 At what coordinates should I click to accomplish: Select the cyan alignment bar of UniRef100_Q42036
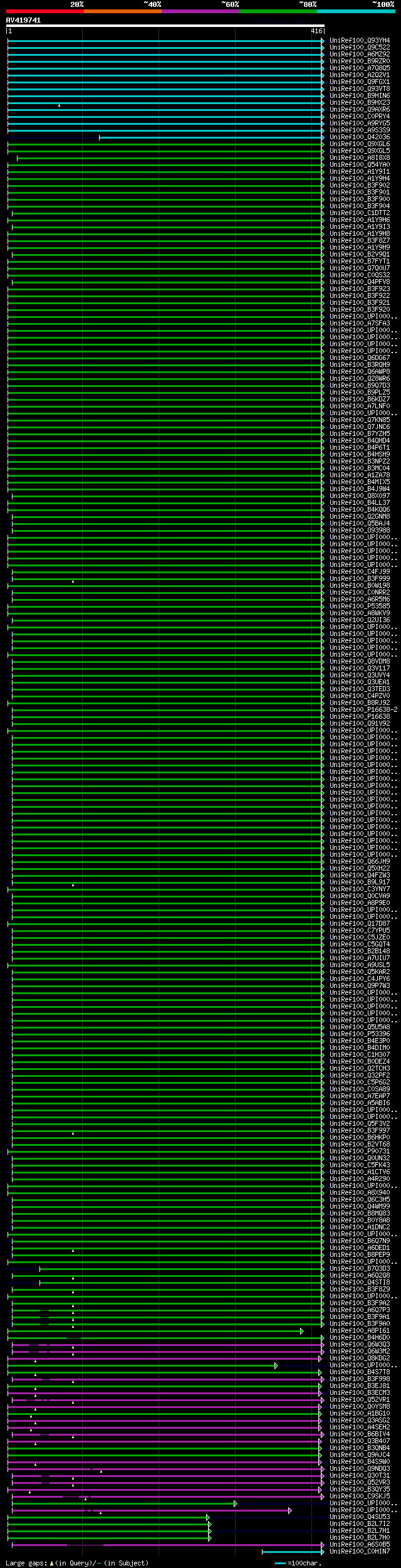(212, 137)
